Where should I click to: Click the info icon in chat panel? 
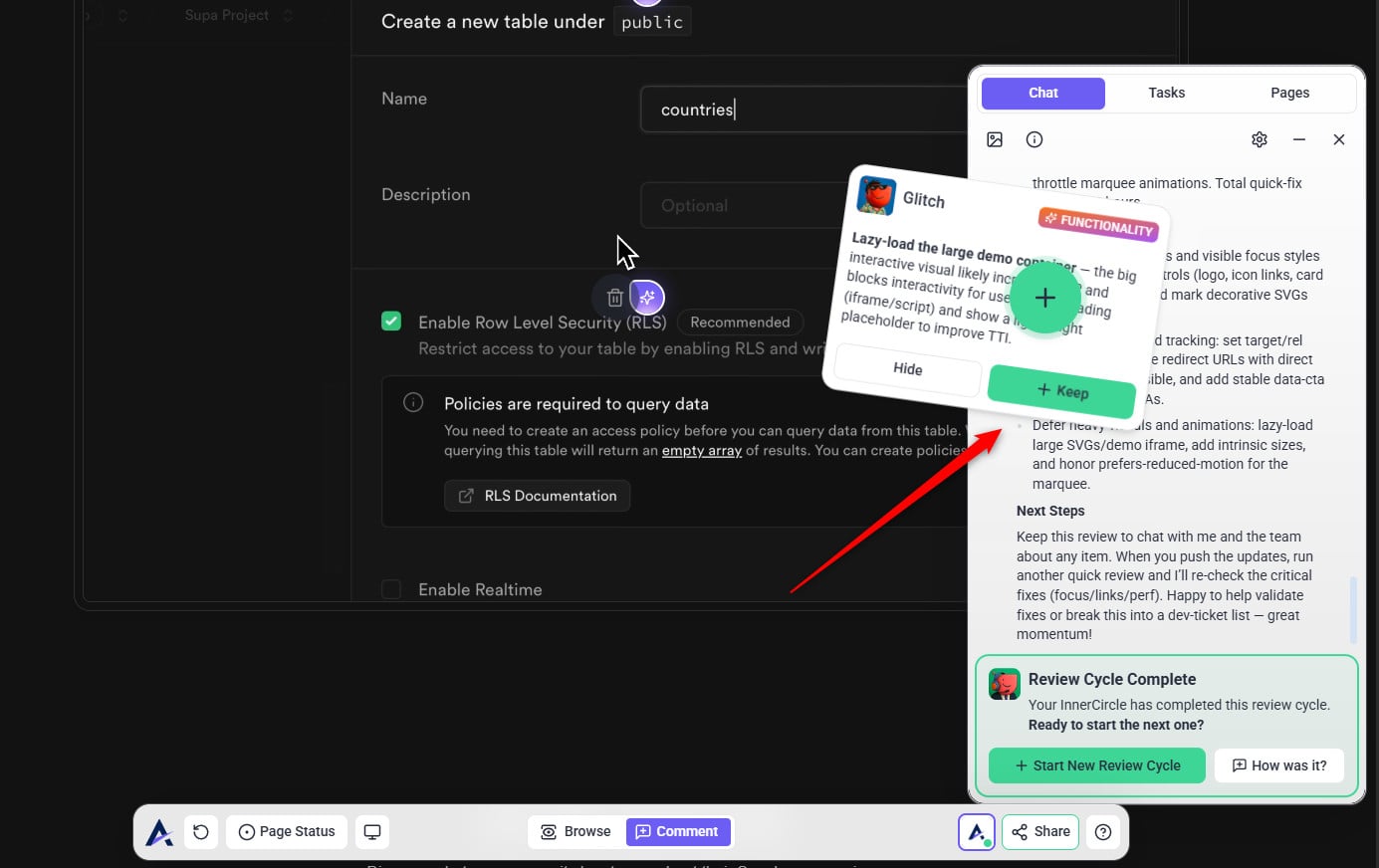[1034, 139]
